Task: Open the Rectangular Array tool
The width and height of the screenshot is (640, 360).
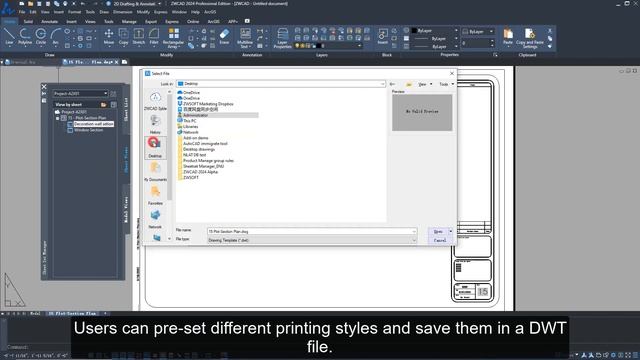Action: [x=173, y=38]
